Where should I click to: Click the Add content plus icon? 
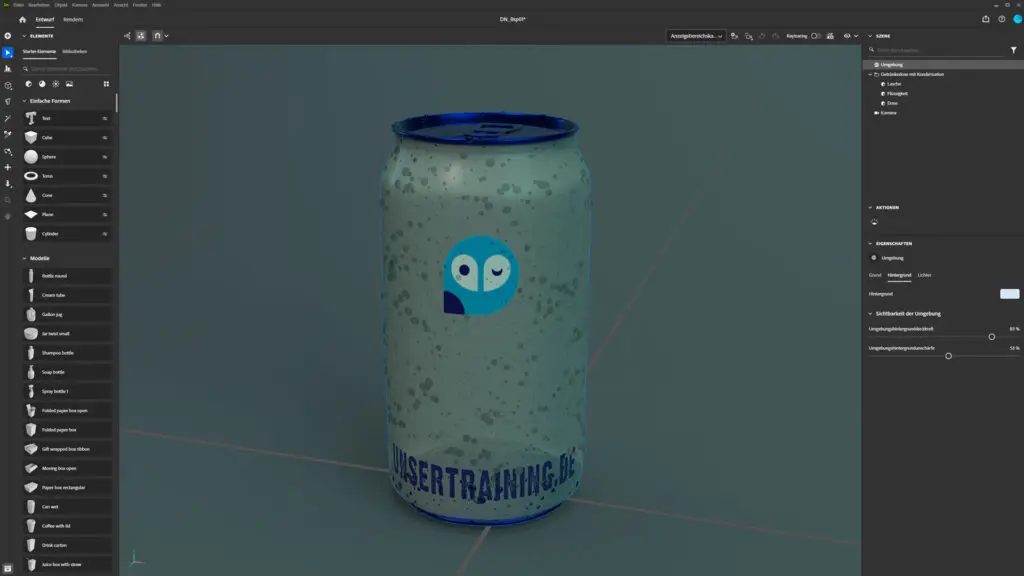(x=8, y=36)
